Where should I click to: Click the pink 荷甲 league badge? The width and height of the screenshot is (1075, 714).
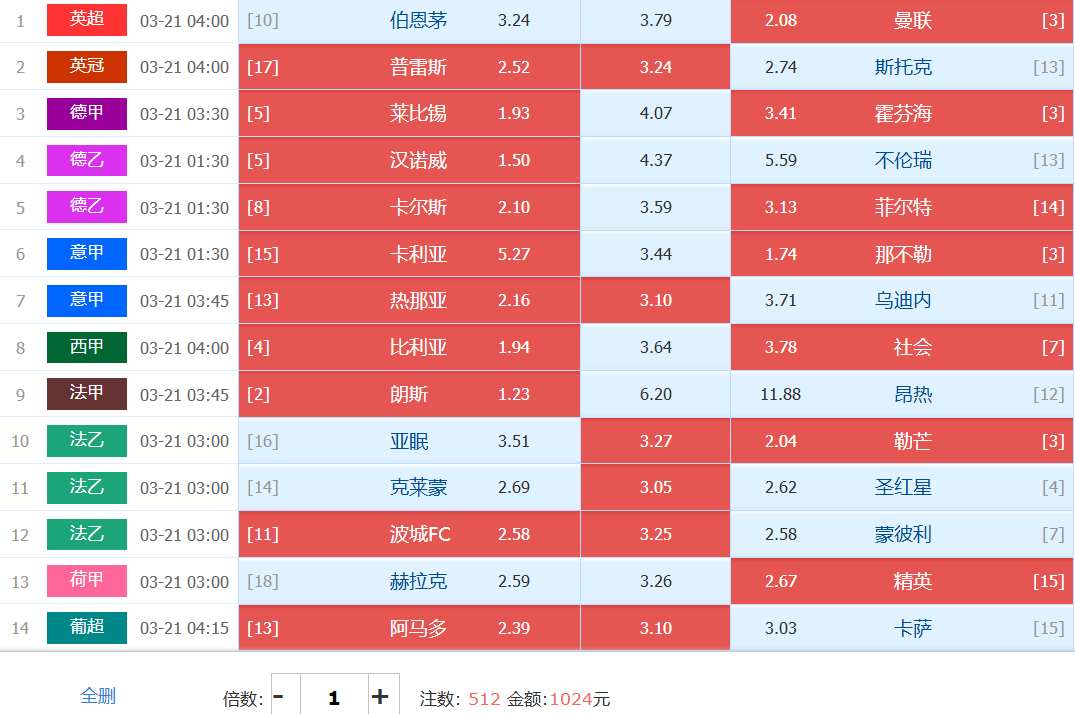point(87,581)
